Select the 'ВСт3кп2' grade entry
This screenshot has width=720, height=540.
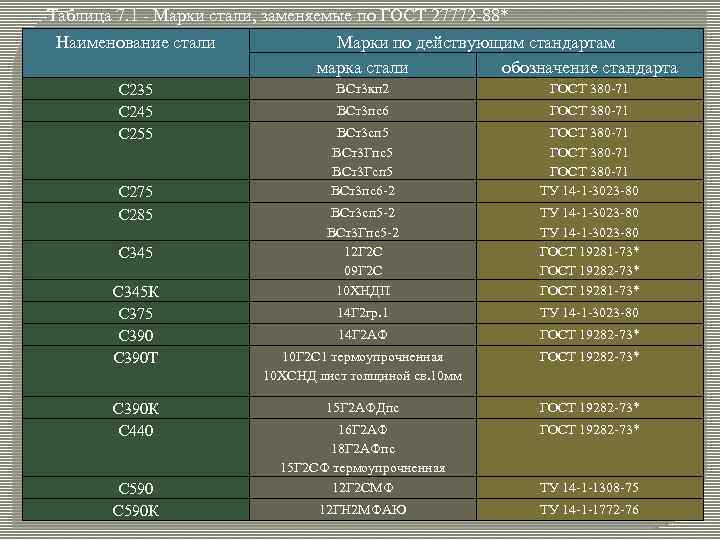click(x=363, y=89)
